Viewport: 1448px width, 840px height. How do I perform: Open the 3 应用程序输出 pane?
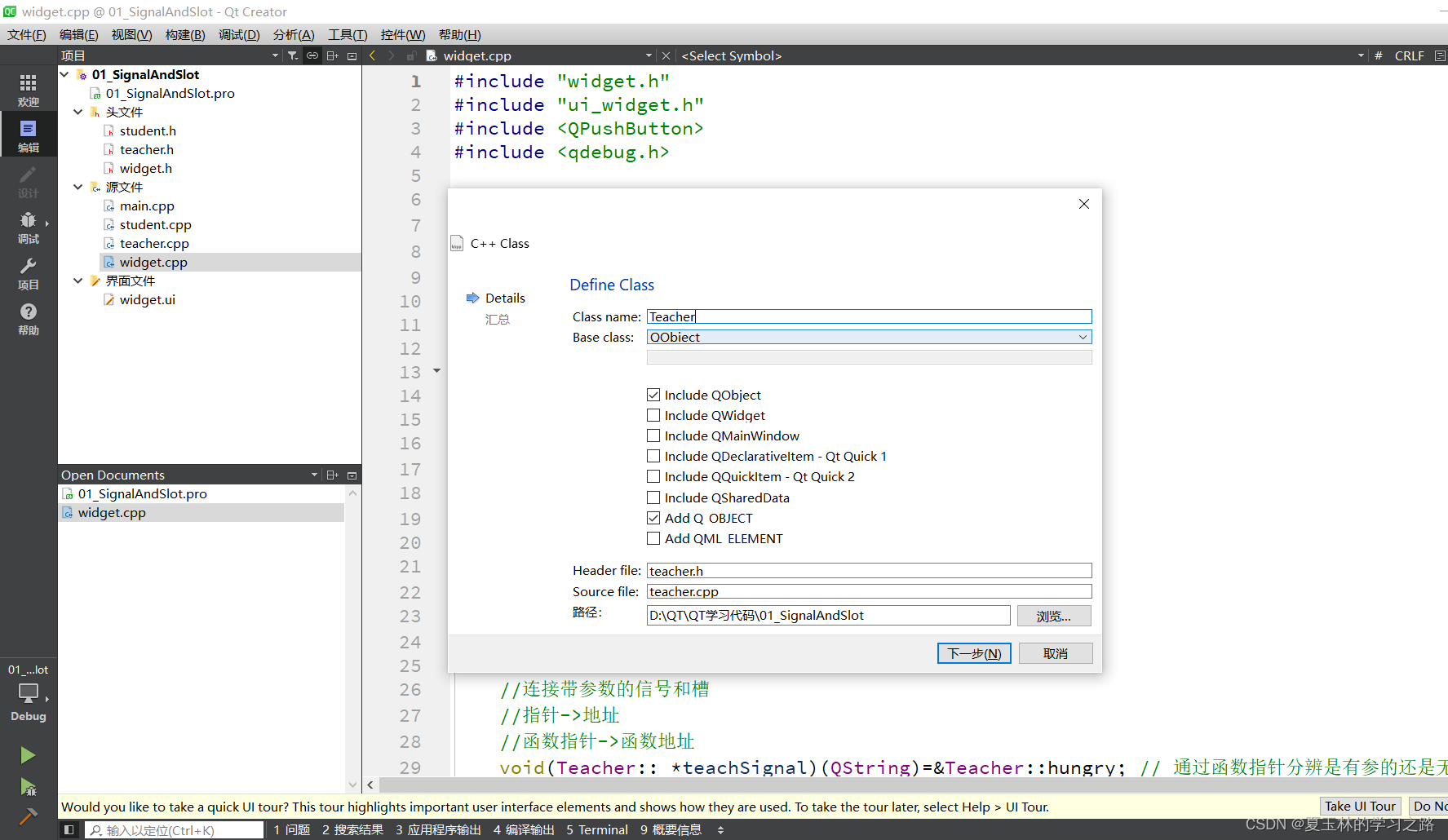pos(438,829)
